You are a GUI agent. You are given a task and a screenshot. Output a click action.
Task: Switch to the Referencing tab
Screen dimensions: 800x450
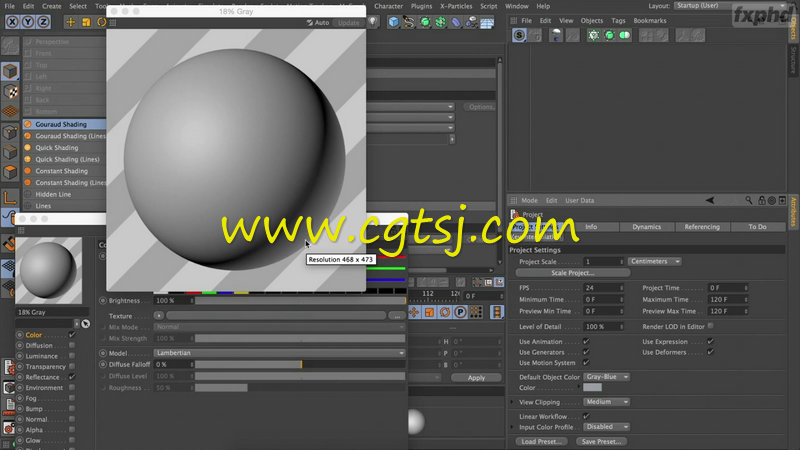(702, 227)
